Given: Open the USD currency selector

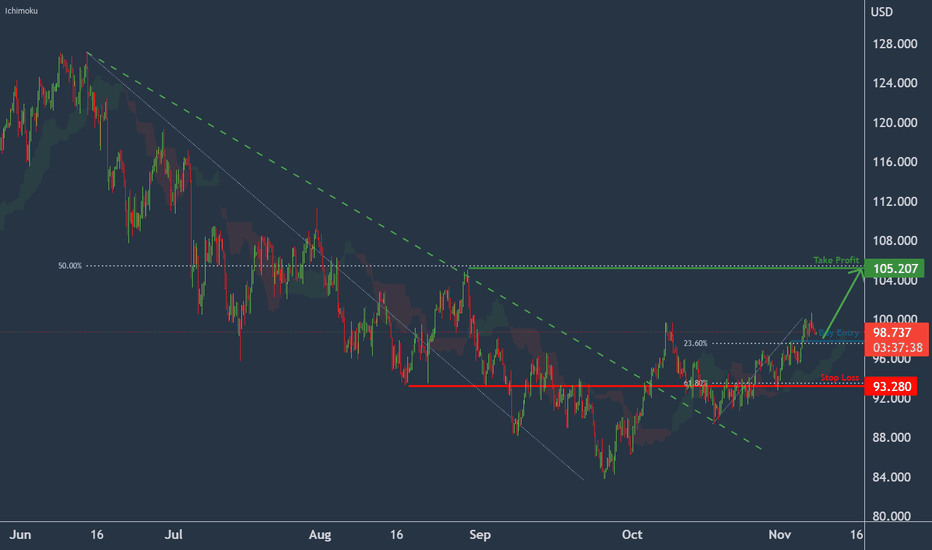Looking at the screenshot, I should coord(881,12).
